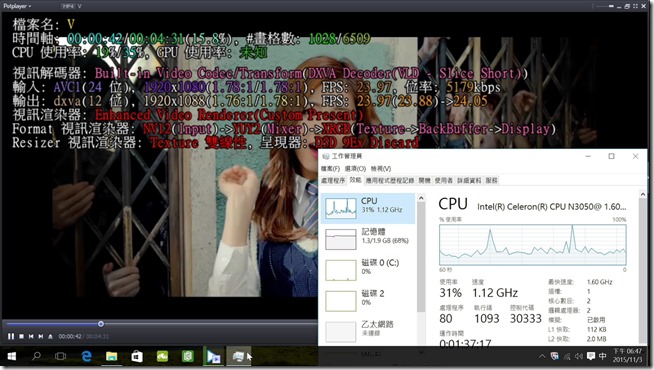Switch input method 中 indicator

pyautogui.click(x=603, y=356)
